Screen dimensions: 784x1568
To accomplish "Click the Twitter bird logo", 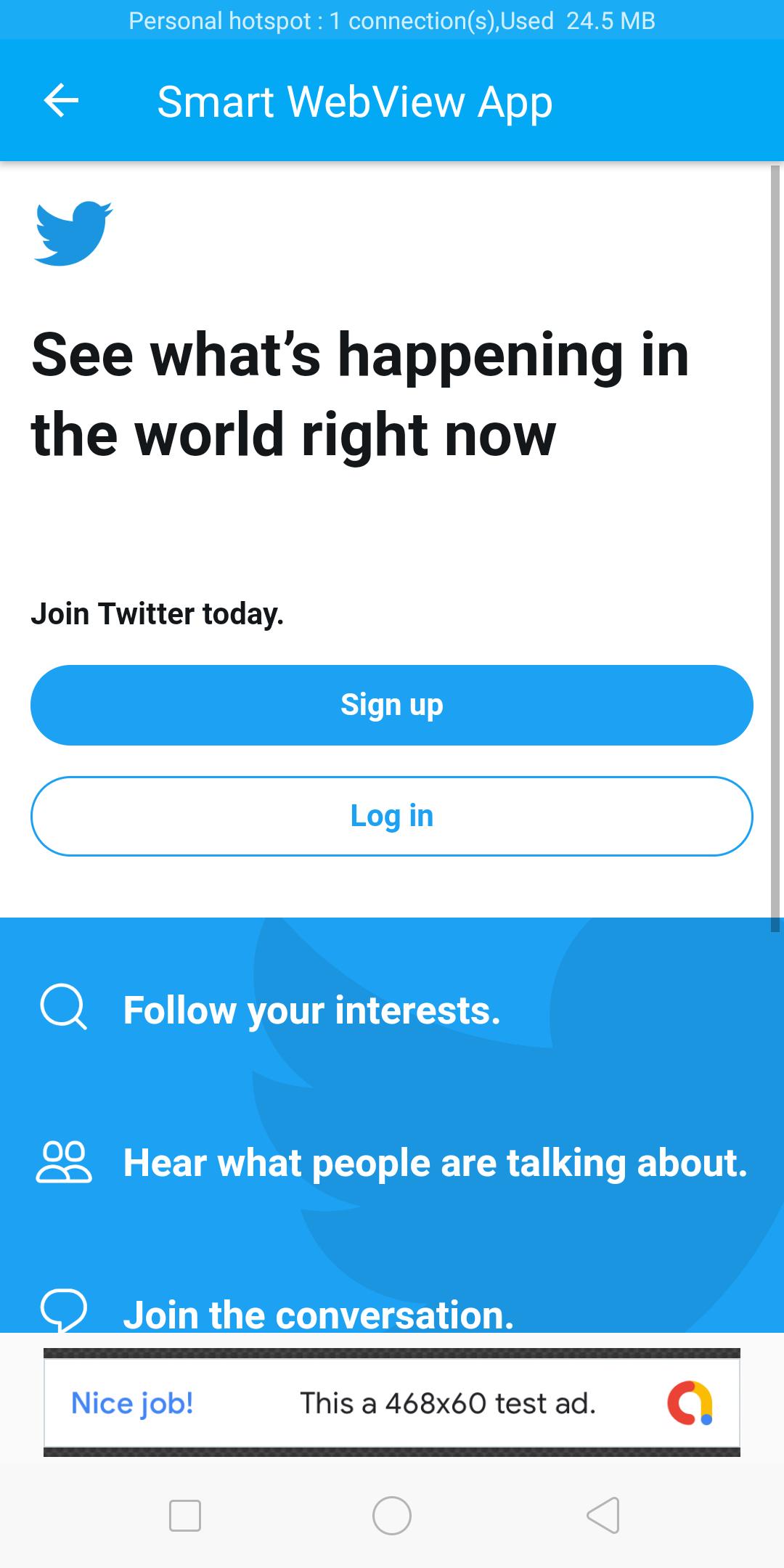I will (x=73, y=233).
